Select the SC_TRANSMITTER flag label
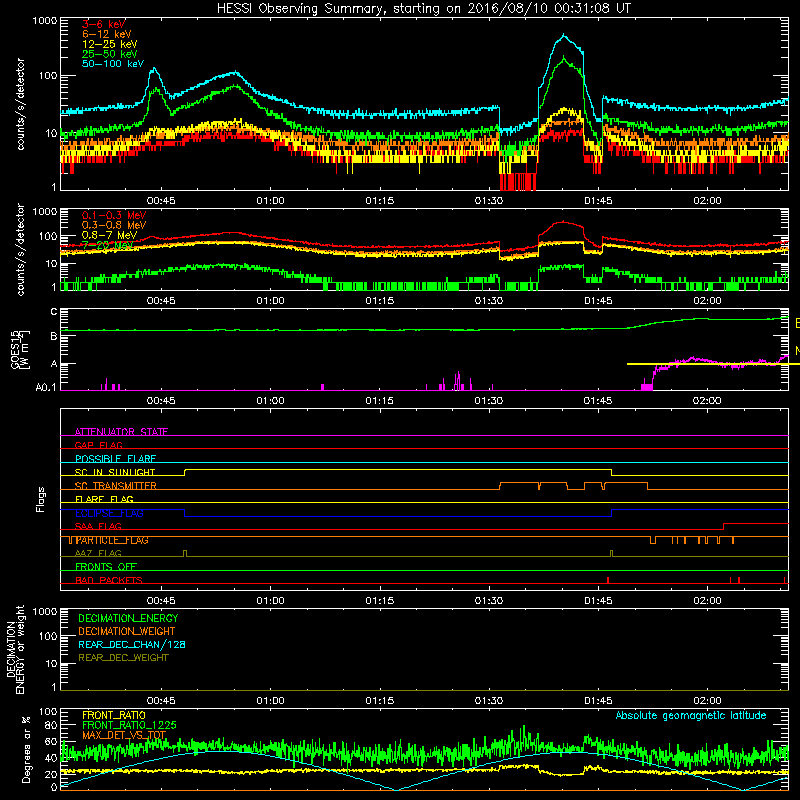 pos(115,485)
